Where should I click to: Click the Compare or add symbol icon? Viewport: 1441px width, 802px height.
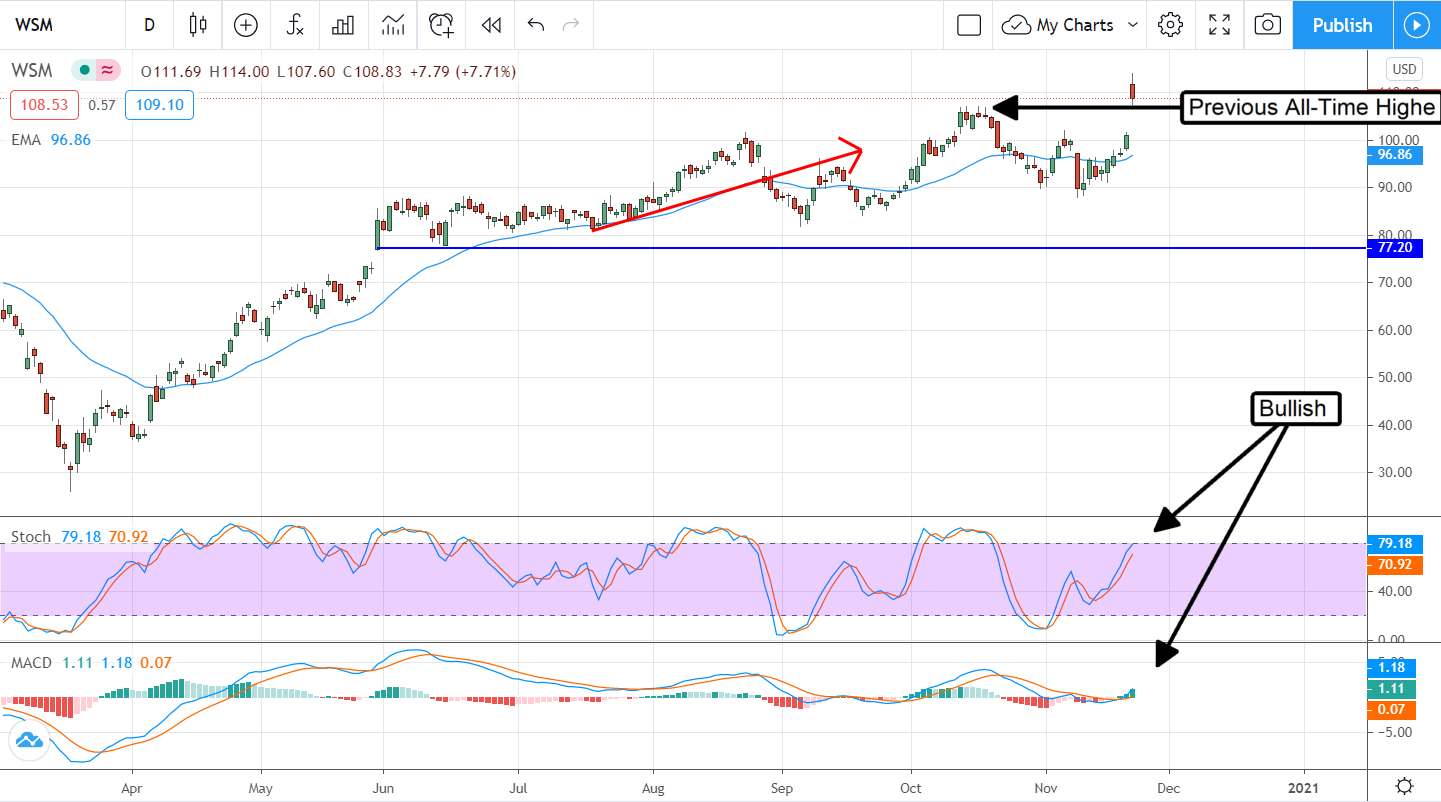(x=245, y=25)
